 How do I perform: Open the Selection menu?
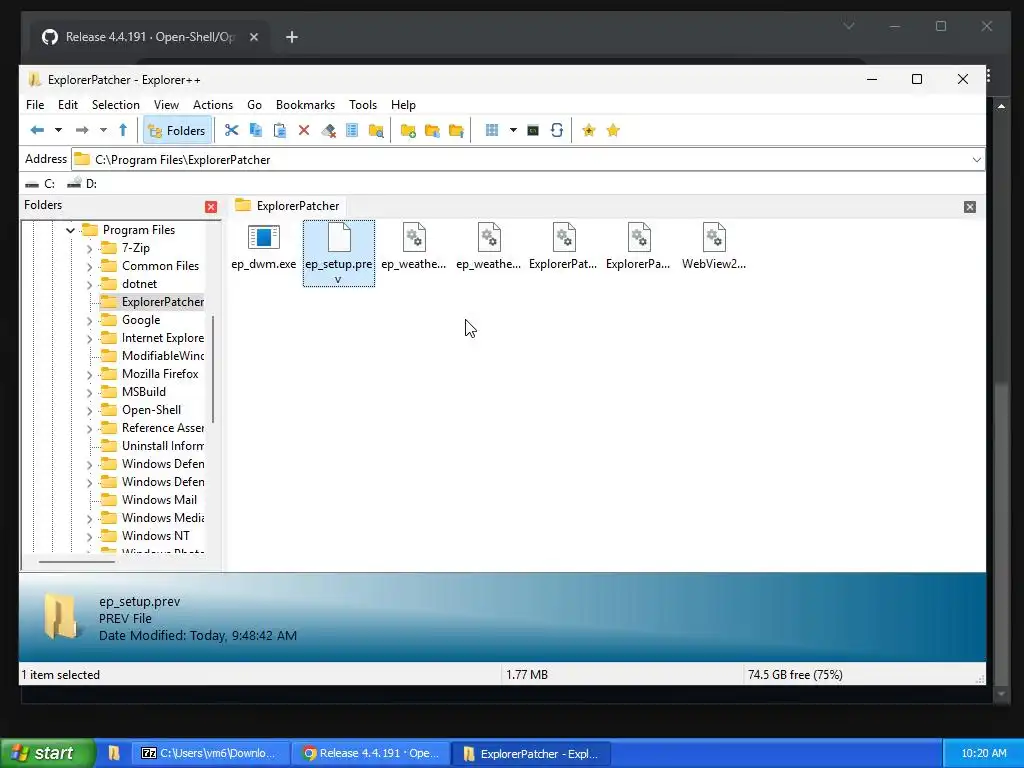pyautogui.click(x=116, y=105)
